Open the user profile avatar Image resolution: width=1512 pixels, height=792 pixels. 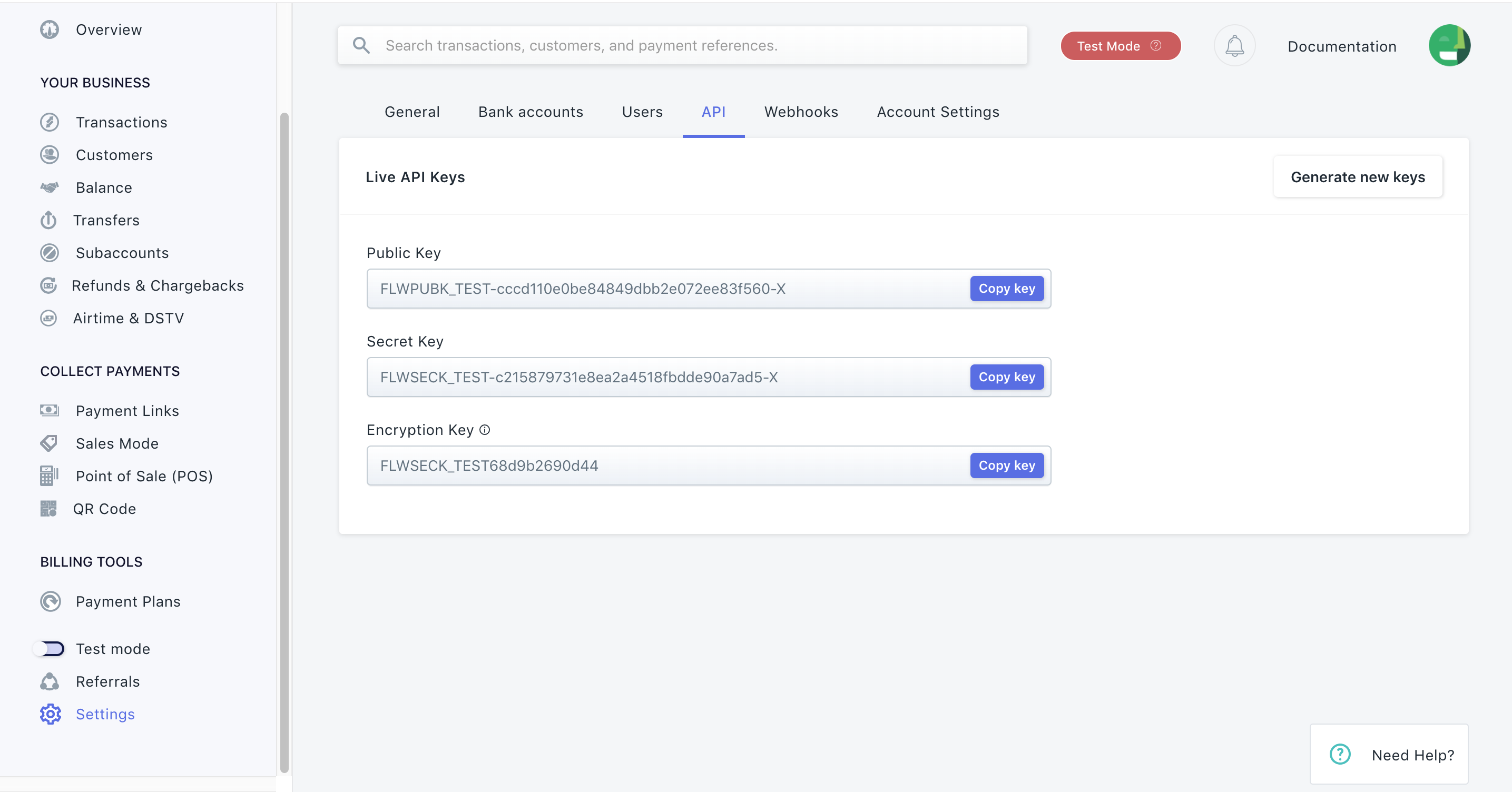[x=1449, y=46]
